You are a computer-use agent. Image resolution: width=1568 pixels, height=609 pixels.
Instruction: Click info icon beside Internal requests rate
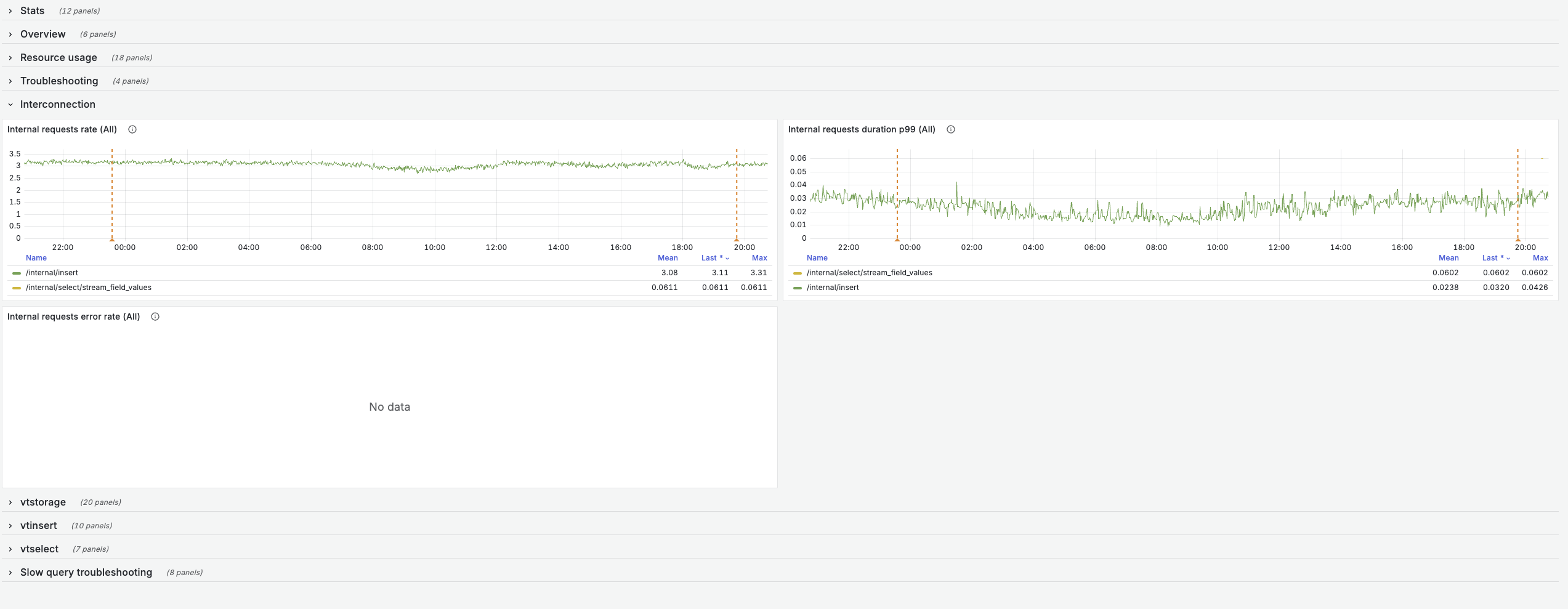tap(132, 129)
